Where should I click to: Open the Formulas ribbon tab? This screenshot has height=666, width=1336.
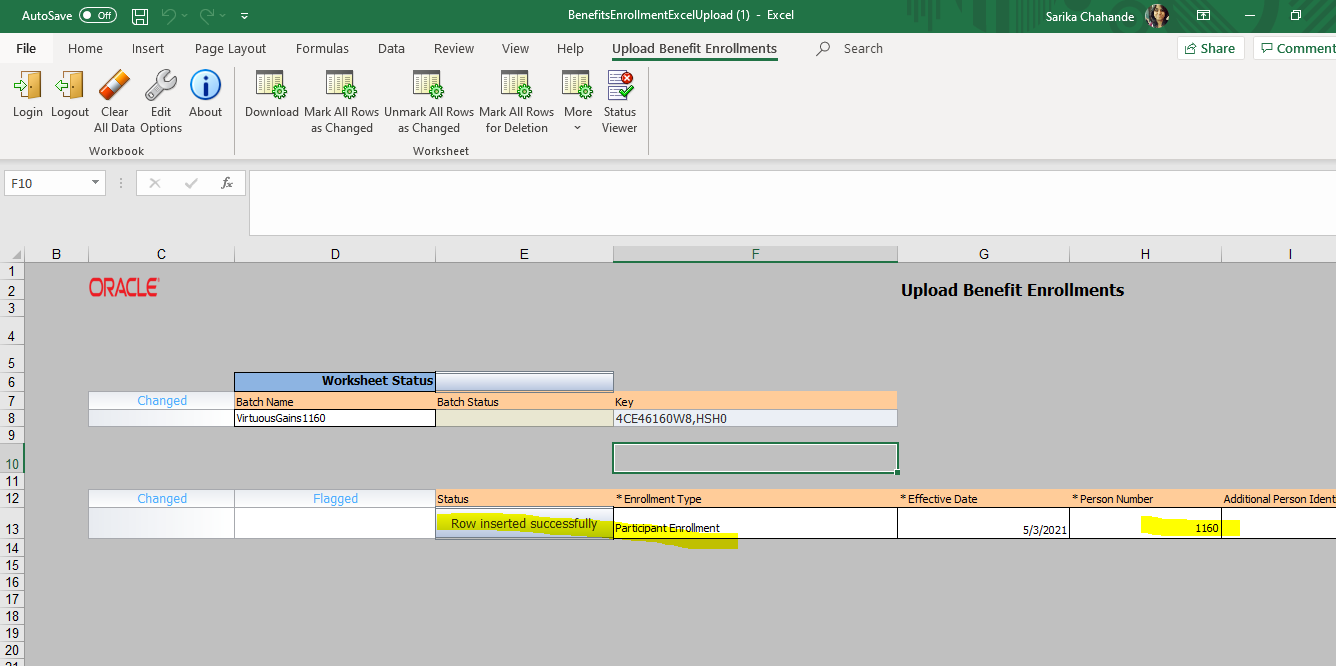(322, 48)
